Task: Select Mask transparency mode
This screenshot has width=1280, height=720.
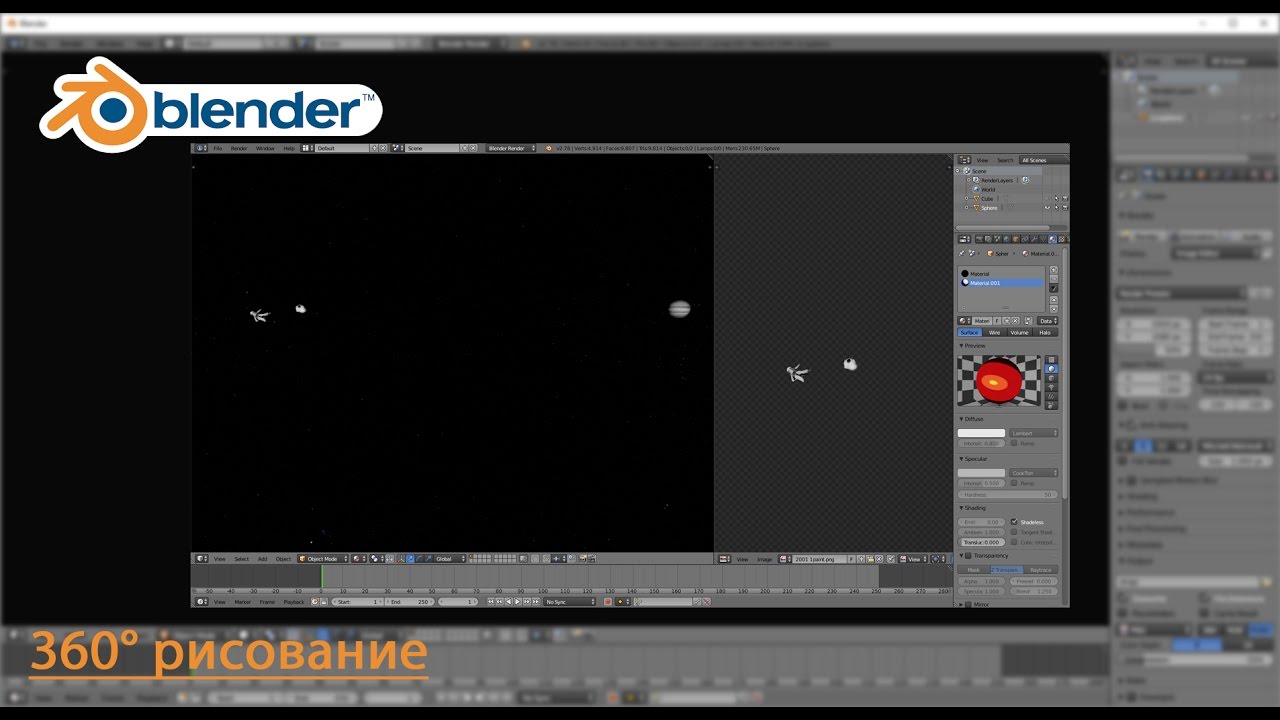Action: [973, 570]
